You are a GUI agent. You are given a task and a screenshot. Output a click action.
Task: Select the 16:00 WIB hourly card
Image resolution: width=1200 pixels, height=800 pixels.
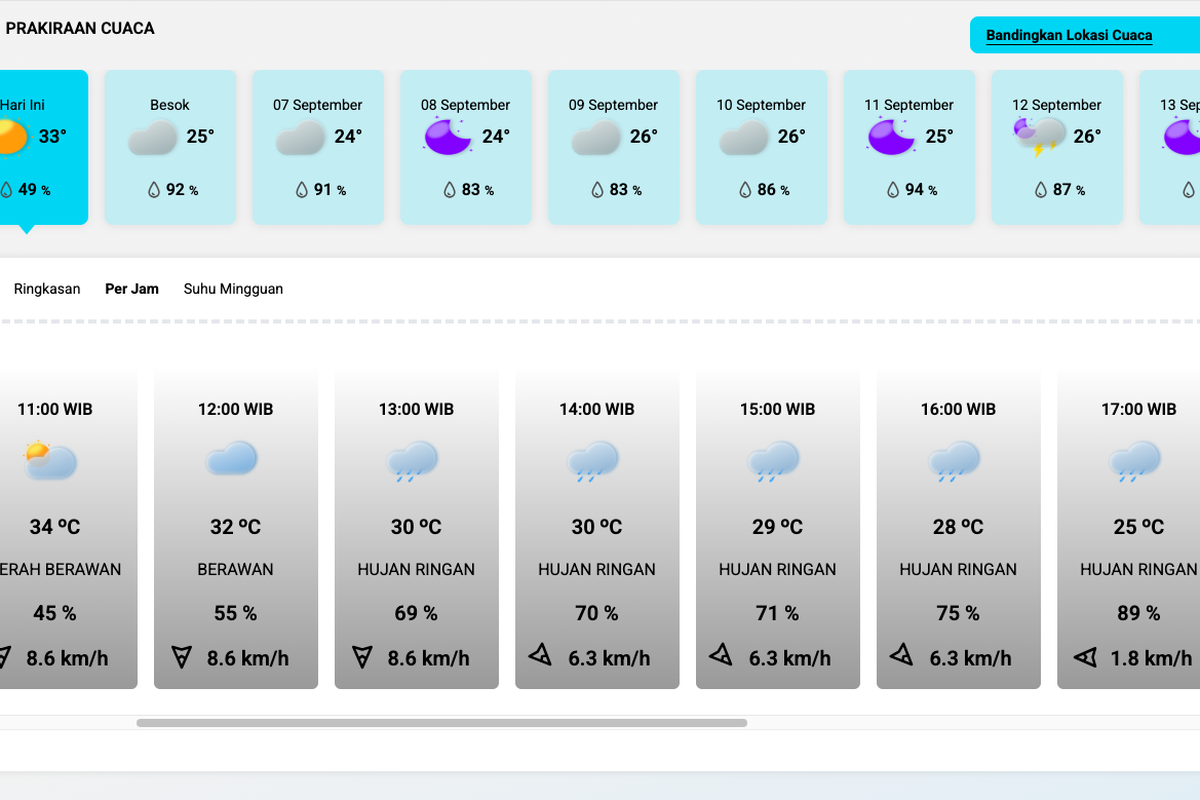click(958, 528)
